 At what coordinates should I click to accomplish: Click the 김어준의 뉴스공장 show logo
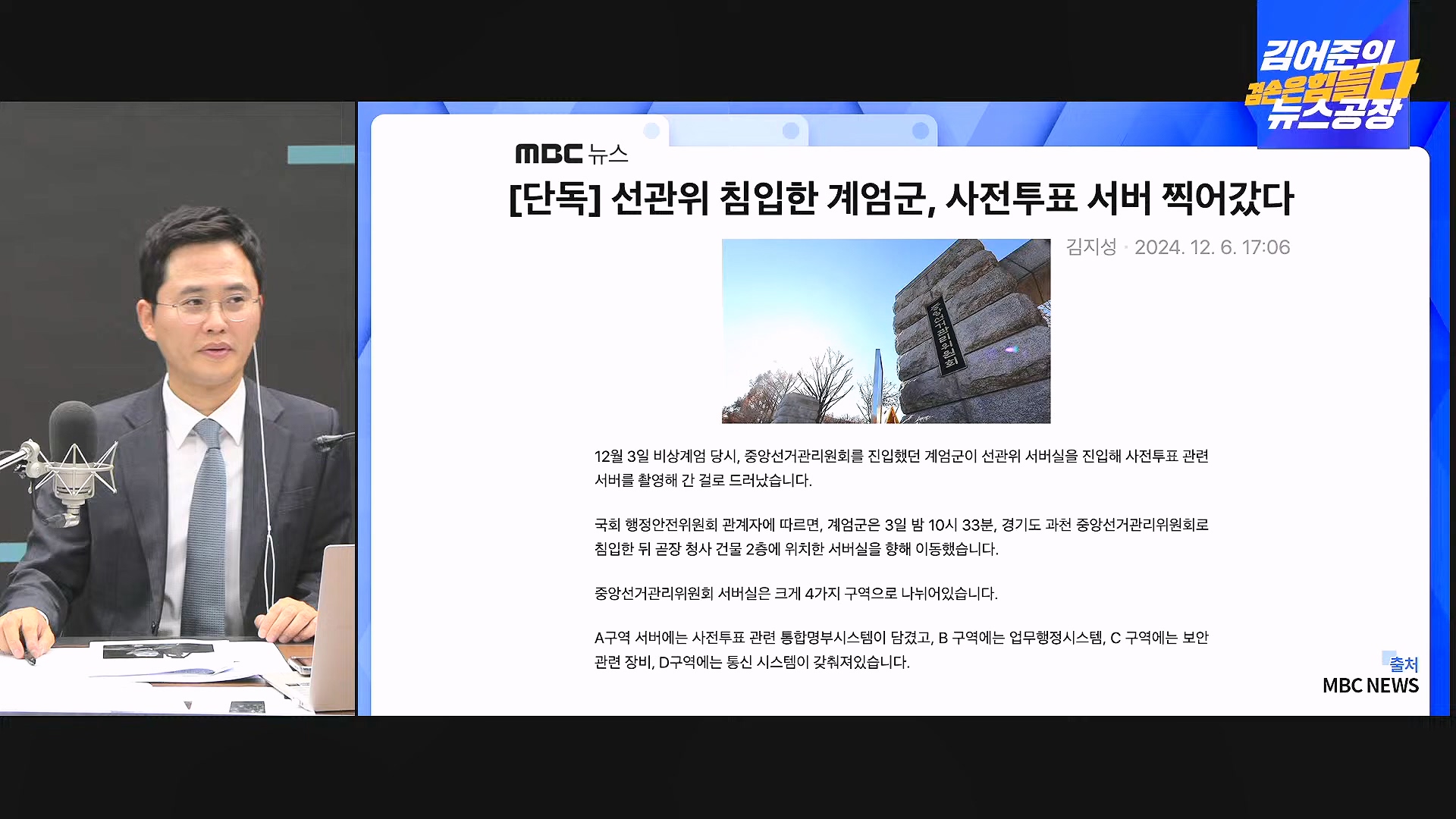(x=1332, y=82)
